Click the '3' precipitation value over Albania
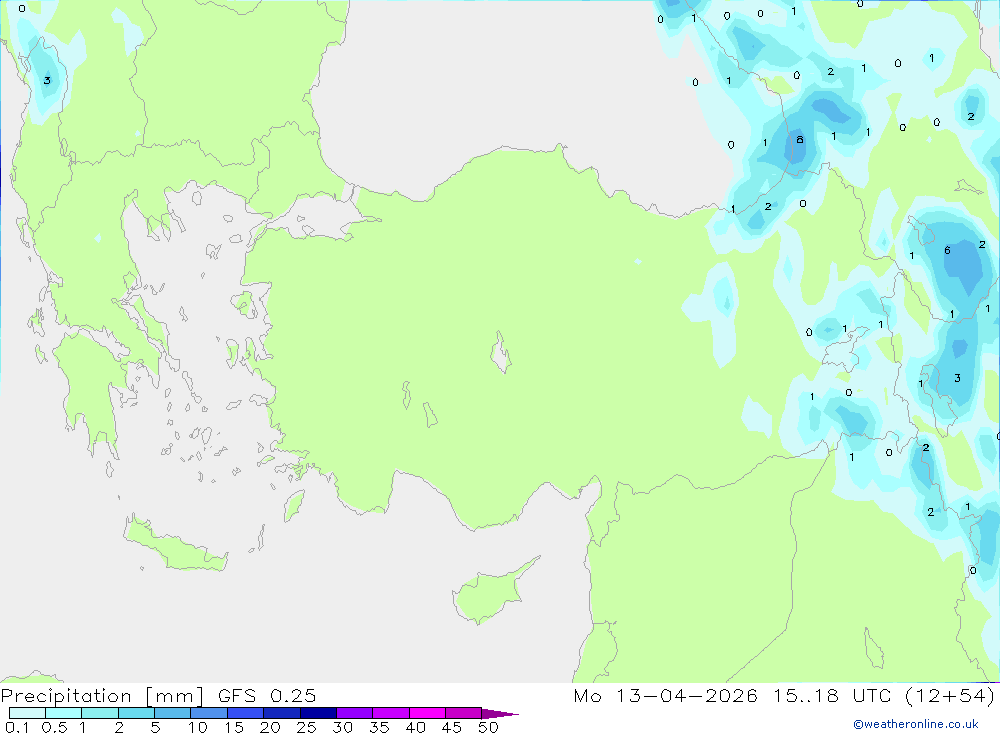1000x733 pixels. point(47,80)
